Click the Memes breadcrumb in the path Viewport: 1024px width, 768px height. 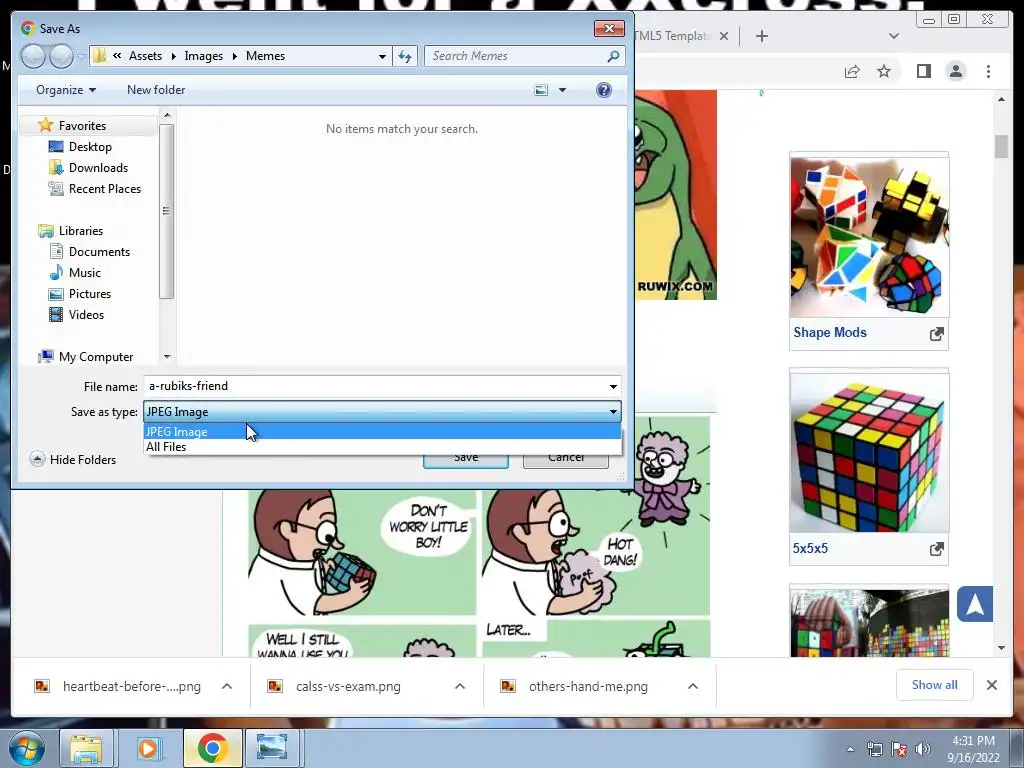point(265,56)
